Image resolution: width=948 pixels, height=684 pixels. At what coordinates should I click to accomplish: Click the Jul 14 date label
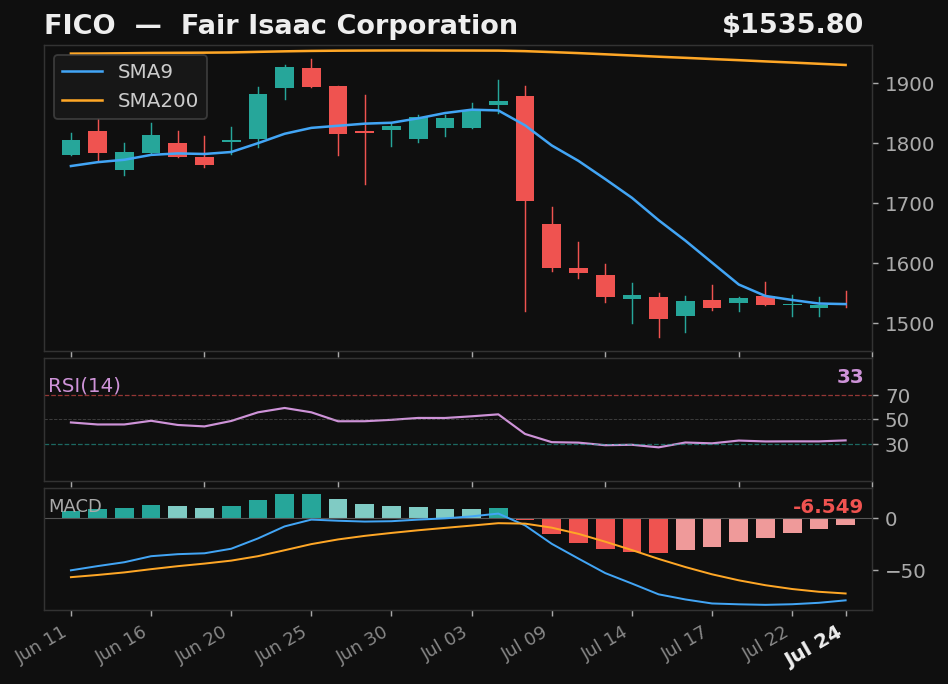pos(602,643)
